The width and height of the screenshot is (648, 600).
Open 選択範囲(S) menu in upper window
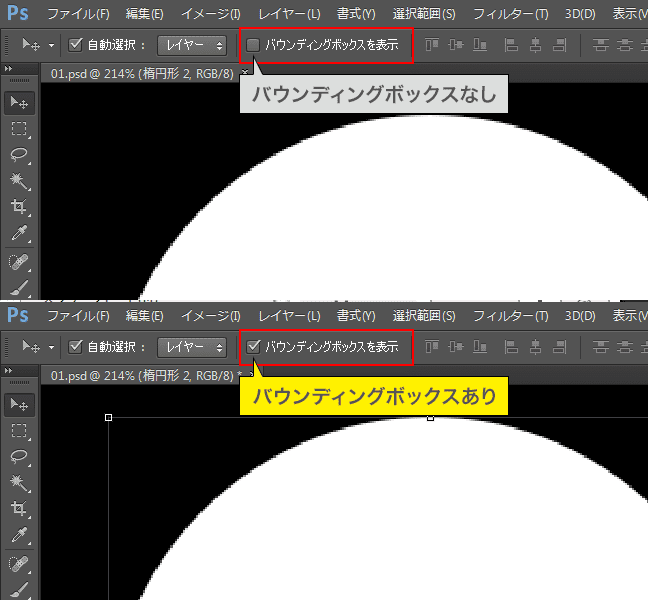424,14
